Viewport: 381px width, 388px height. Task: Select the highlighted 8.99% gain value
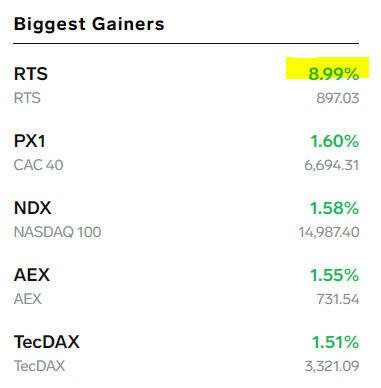(x=334, y=74)
